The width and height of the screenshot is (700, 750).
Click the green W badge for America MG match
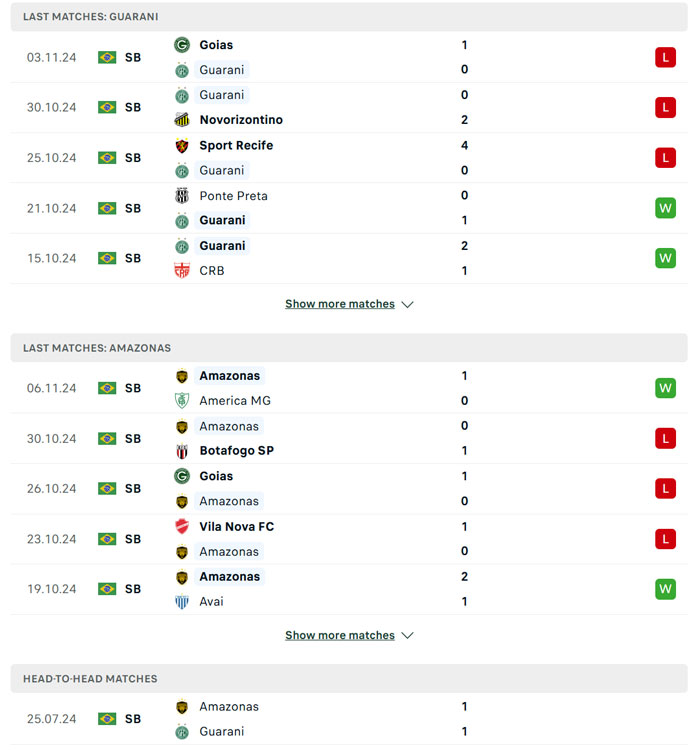coord(665,388)
